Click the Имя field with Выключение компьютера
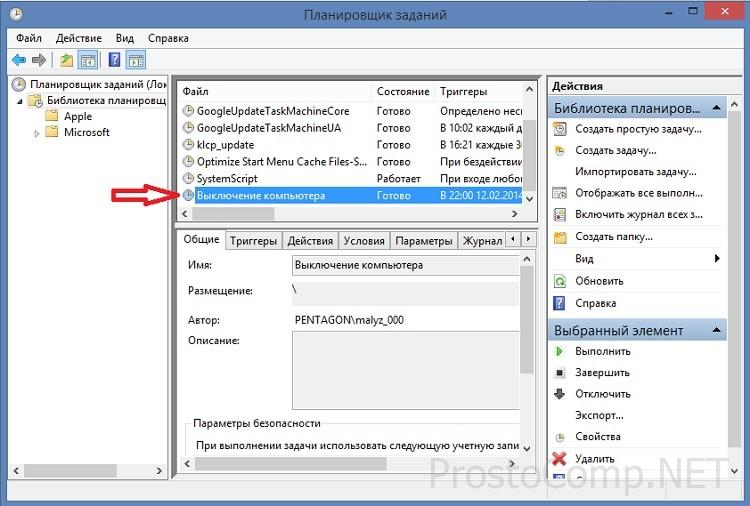Image resolution: width=750 pixels, height=506 pixels. pos(406,265)
